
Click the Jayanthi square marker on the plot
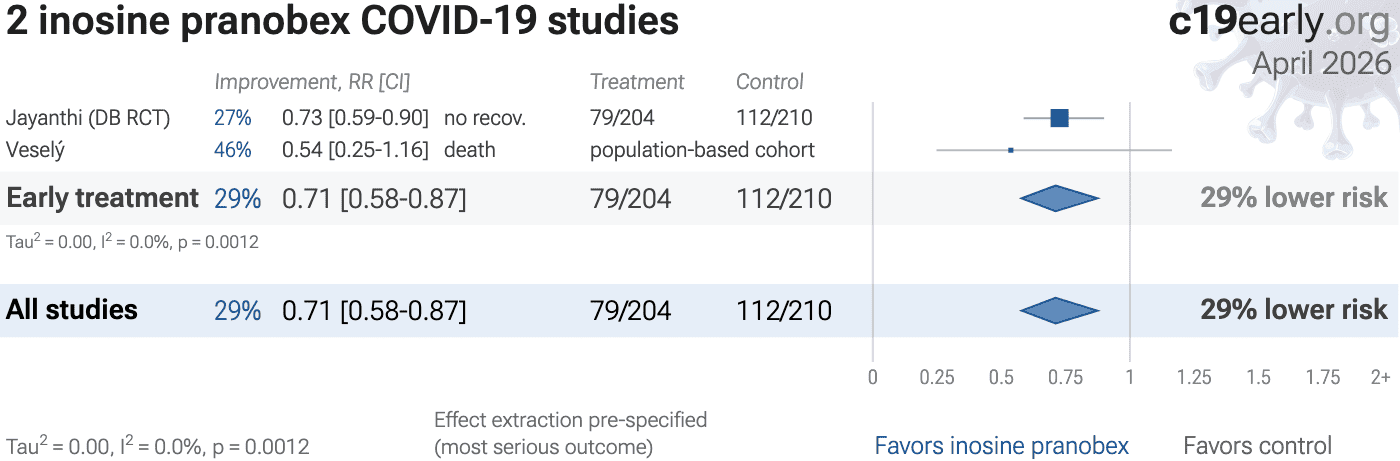(1060, 118)
